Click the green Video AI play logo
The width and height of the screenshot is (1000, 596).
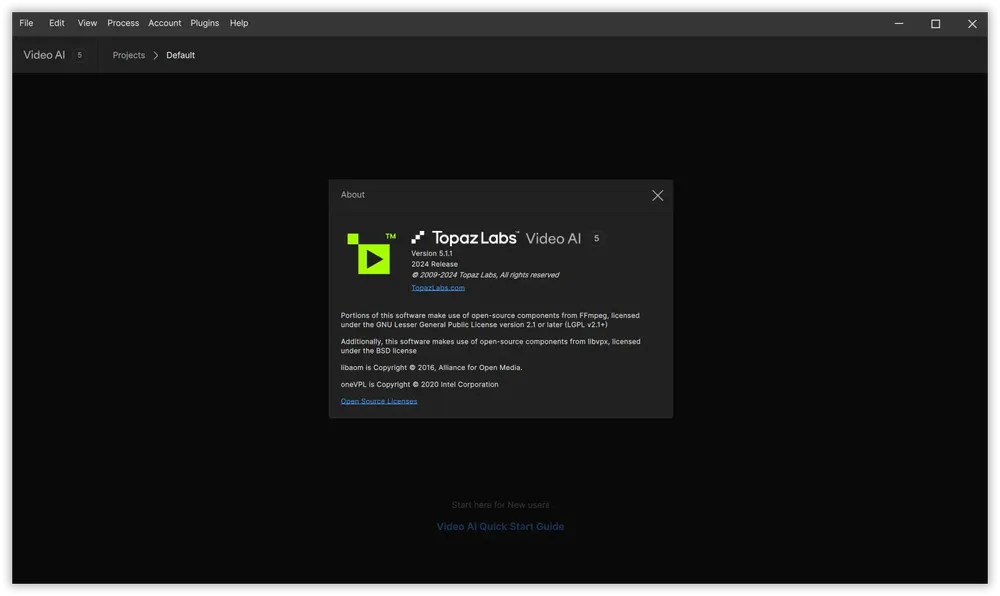pos(372,254)
